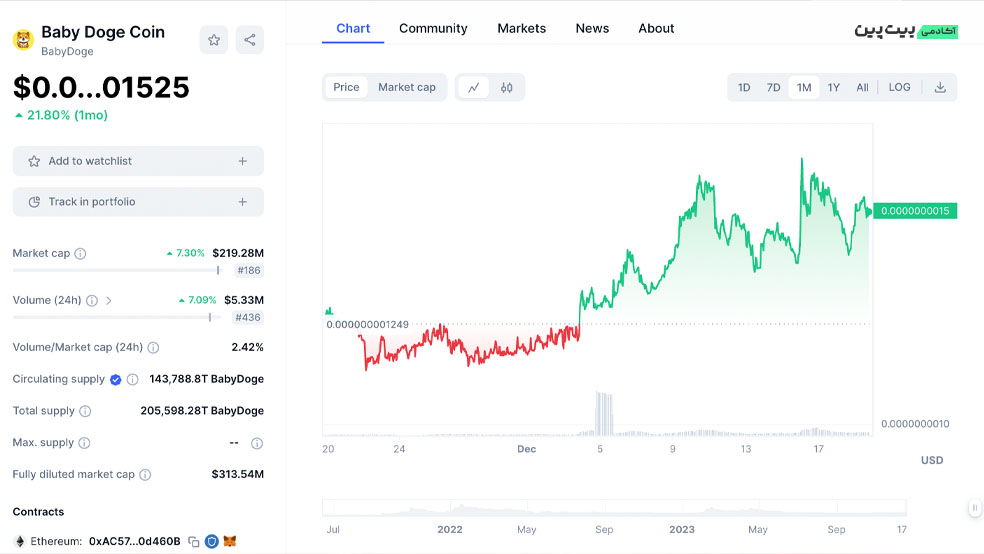Switch to candlestick chart icon

[x=506, y=87]
